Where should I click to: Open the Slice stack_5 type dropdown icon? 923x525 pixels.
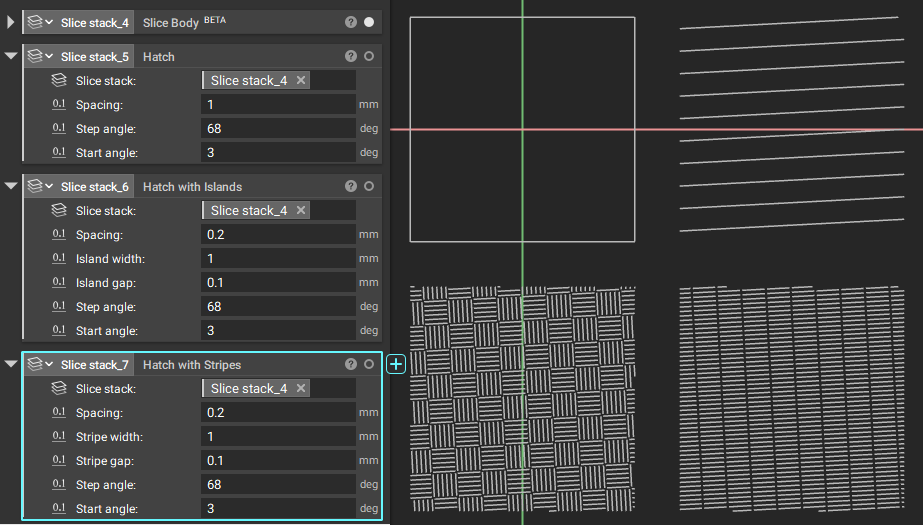pos(41,56)
